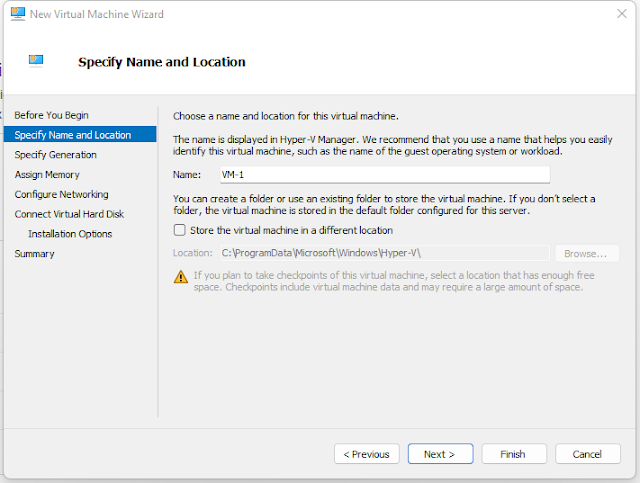Click the New Virtual Machine Wizard title text

click(x=97, y=14)
